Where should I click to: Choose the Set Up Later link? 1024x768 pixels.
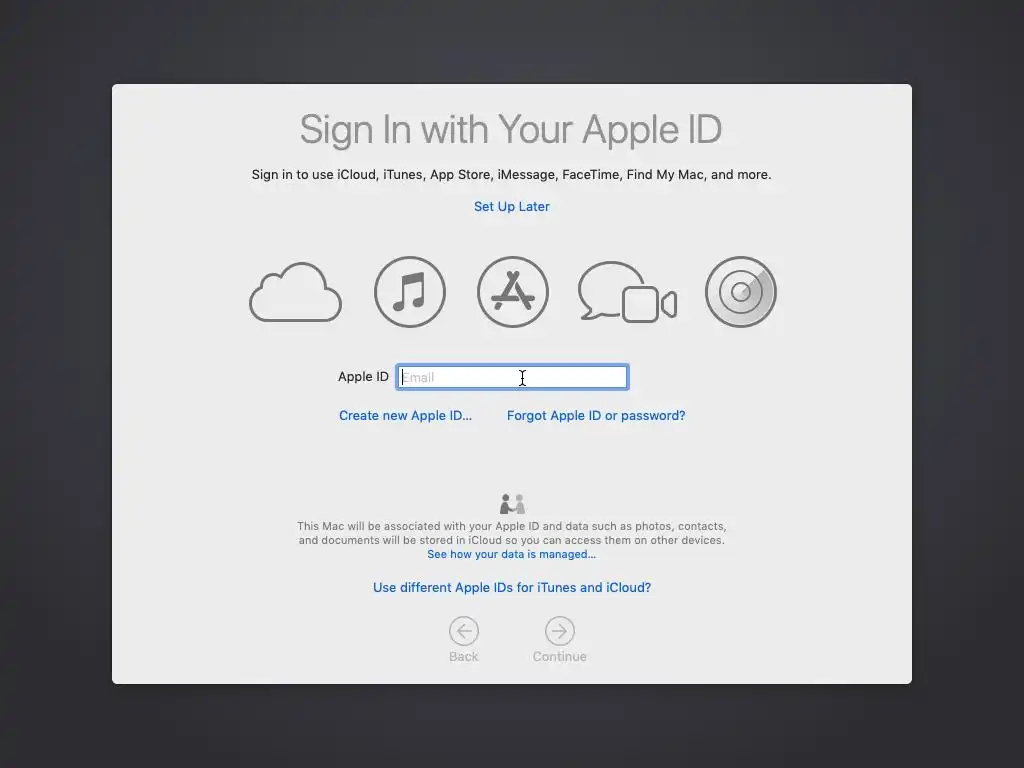(x=511, y=206)
